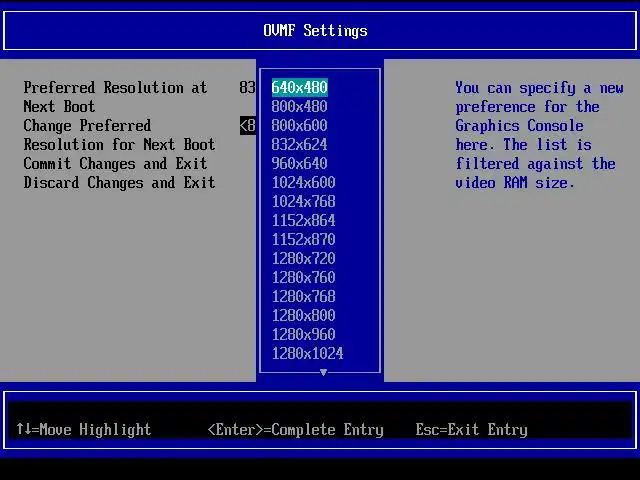Select the 1280x1024 resolution entry
The width and height of the screenshot is (640, 480).
[308, 353]
